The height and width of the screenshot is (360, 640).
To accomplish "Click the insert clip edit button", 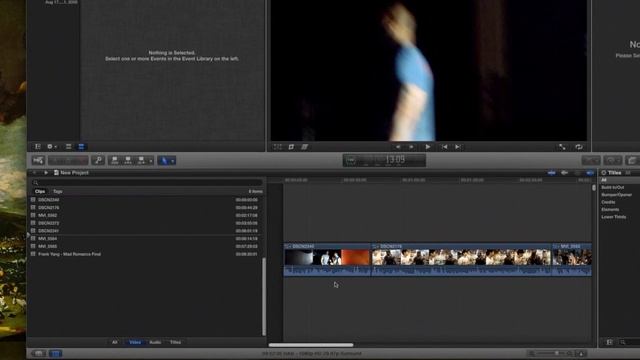I will [x=128, y=160].
